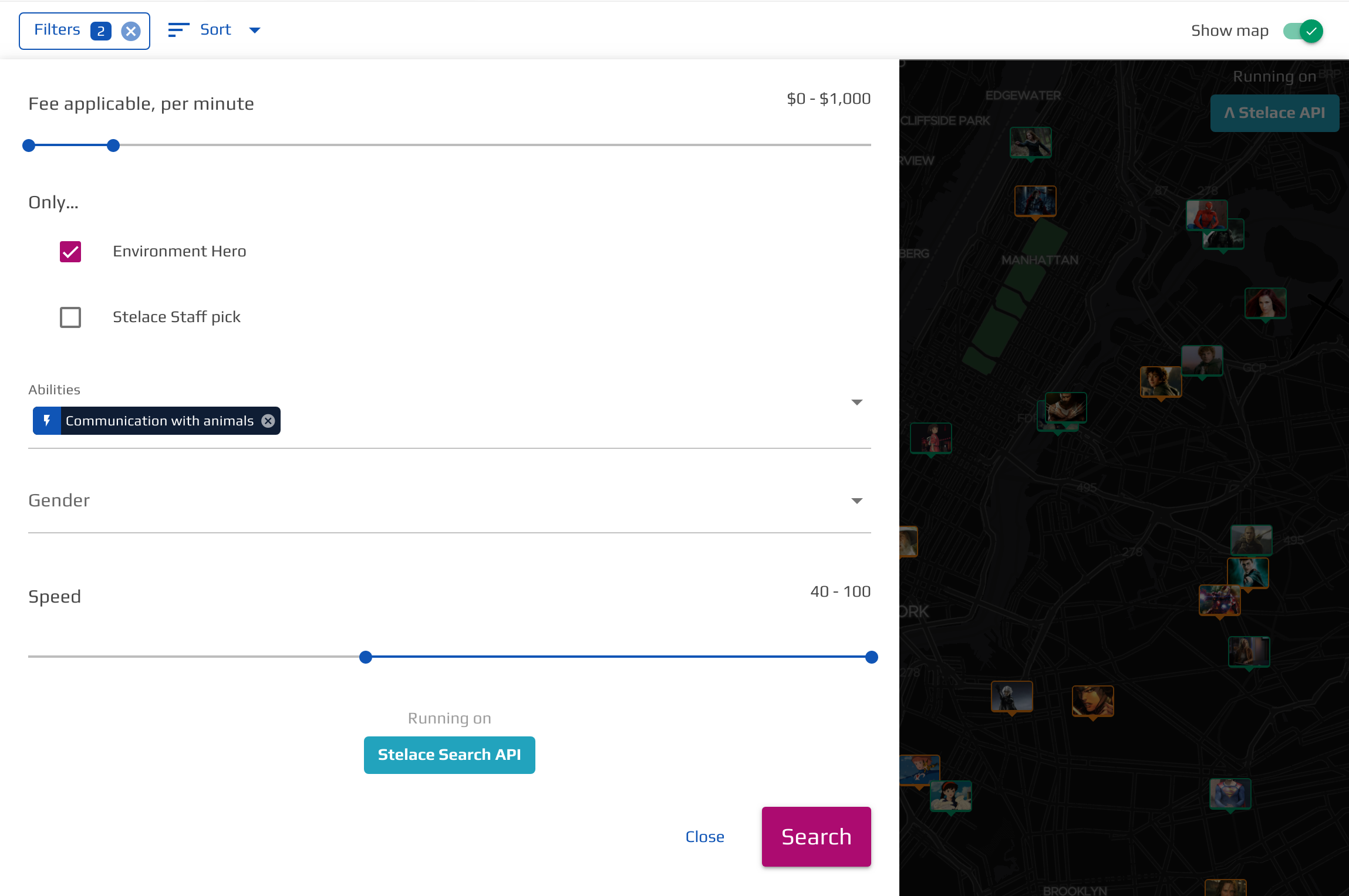Open the Sort label menu
This screenshot has height=896, width=1349.
pos(215,30)
